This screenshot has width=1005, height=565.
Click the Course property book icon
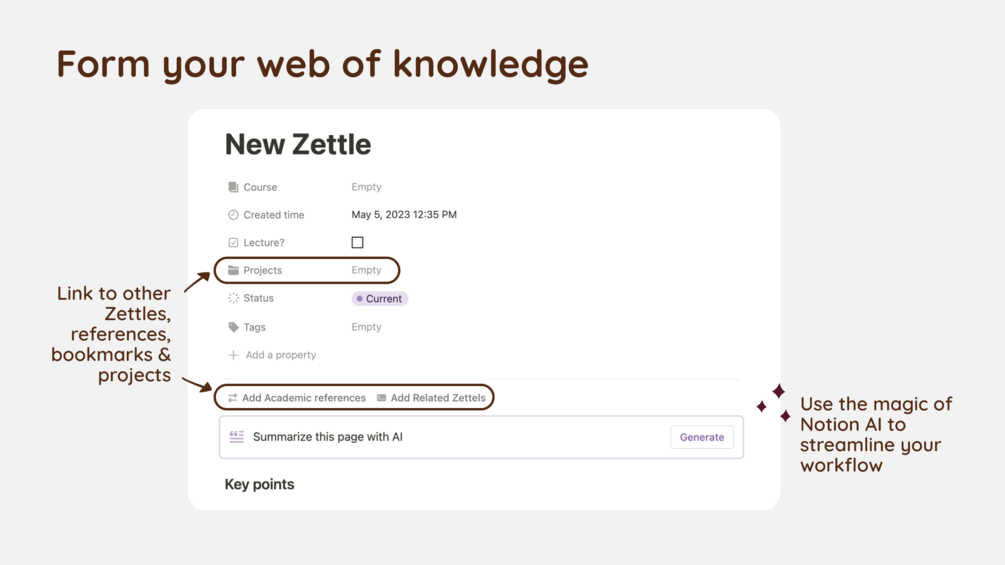pos(233,187)
